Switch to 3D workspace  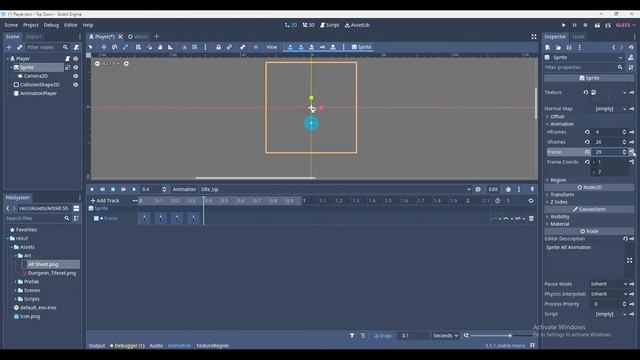point(309,25)
